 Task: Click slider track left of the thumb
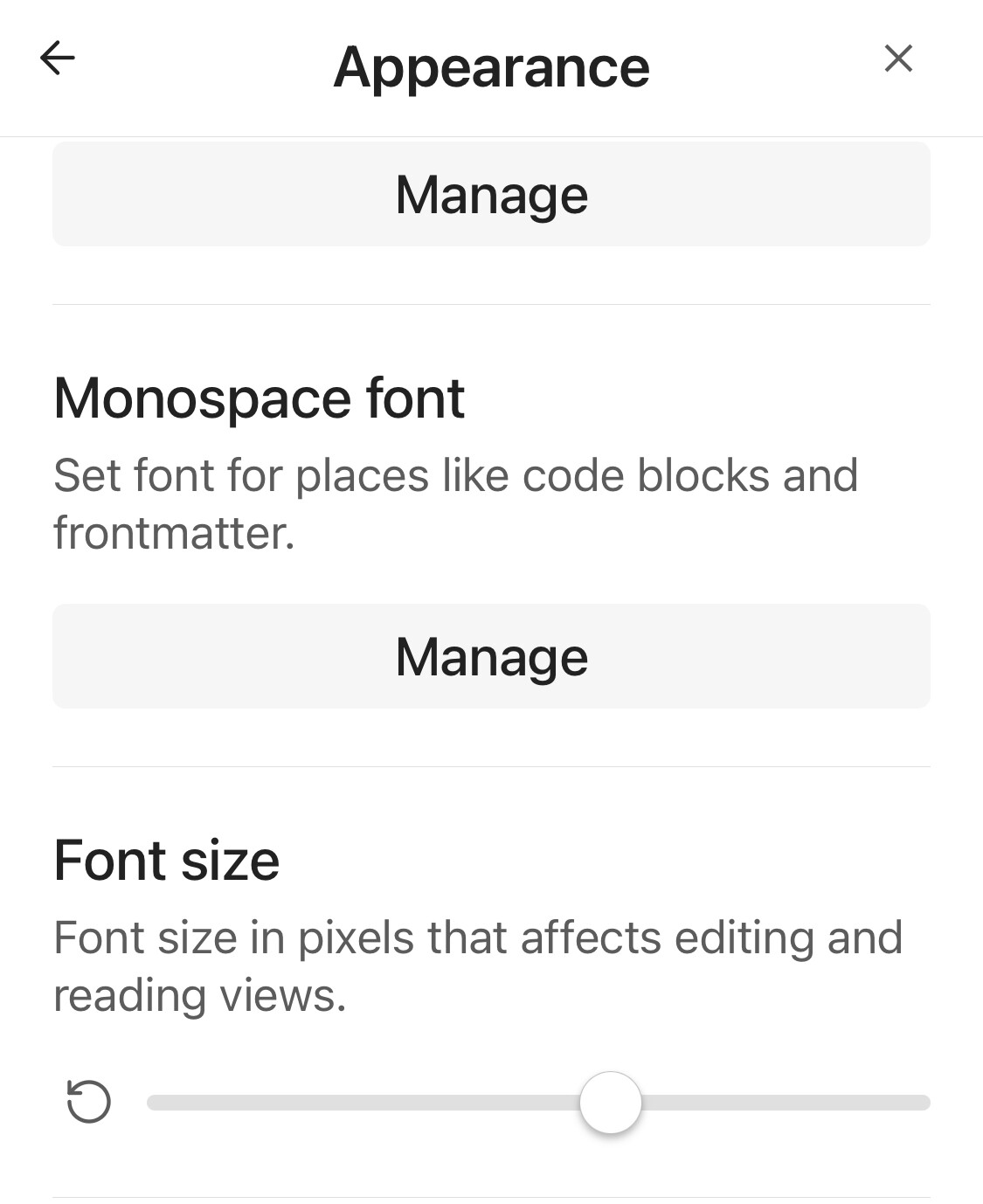[363, 1103]
